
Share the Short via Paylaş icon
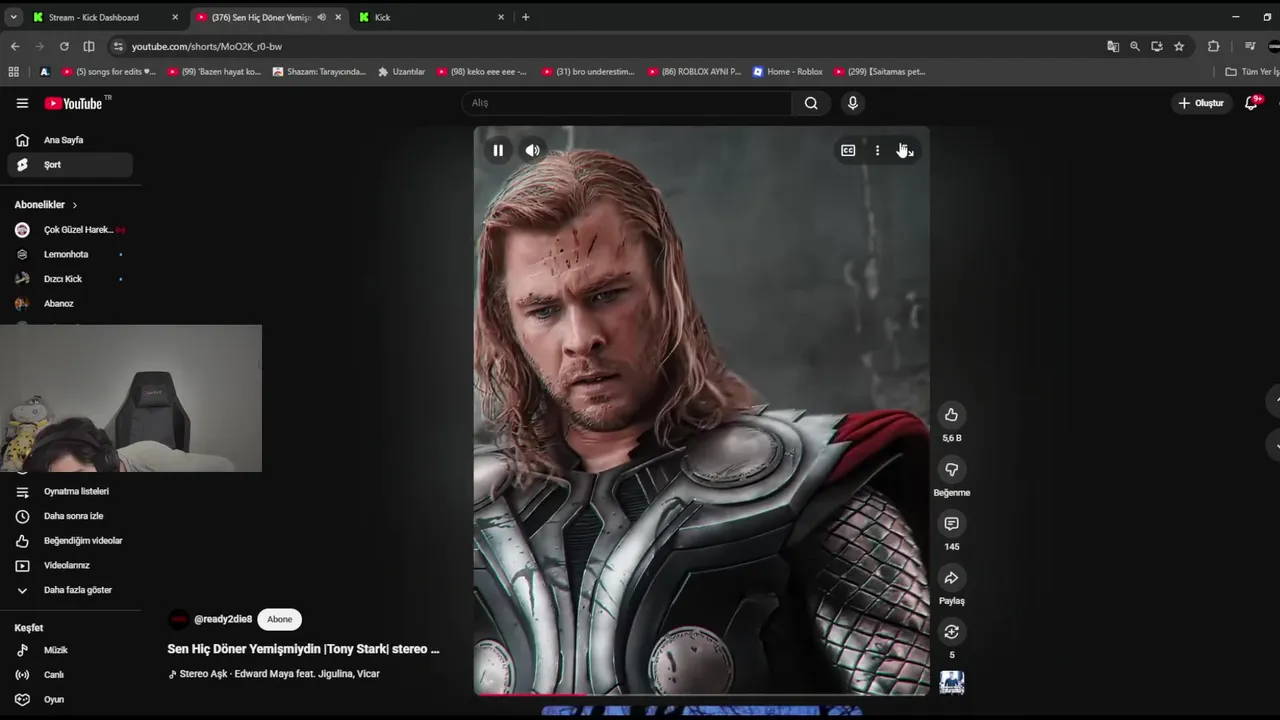point(951,577)
